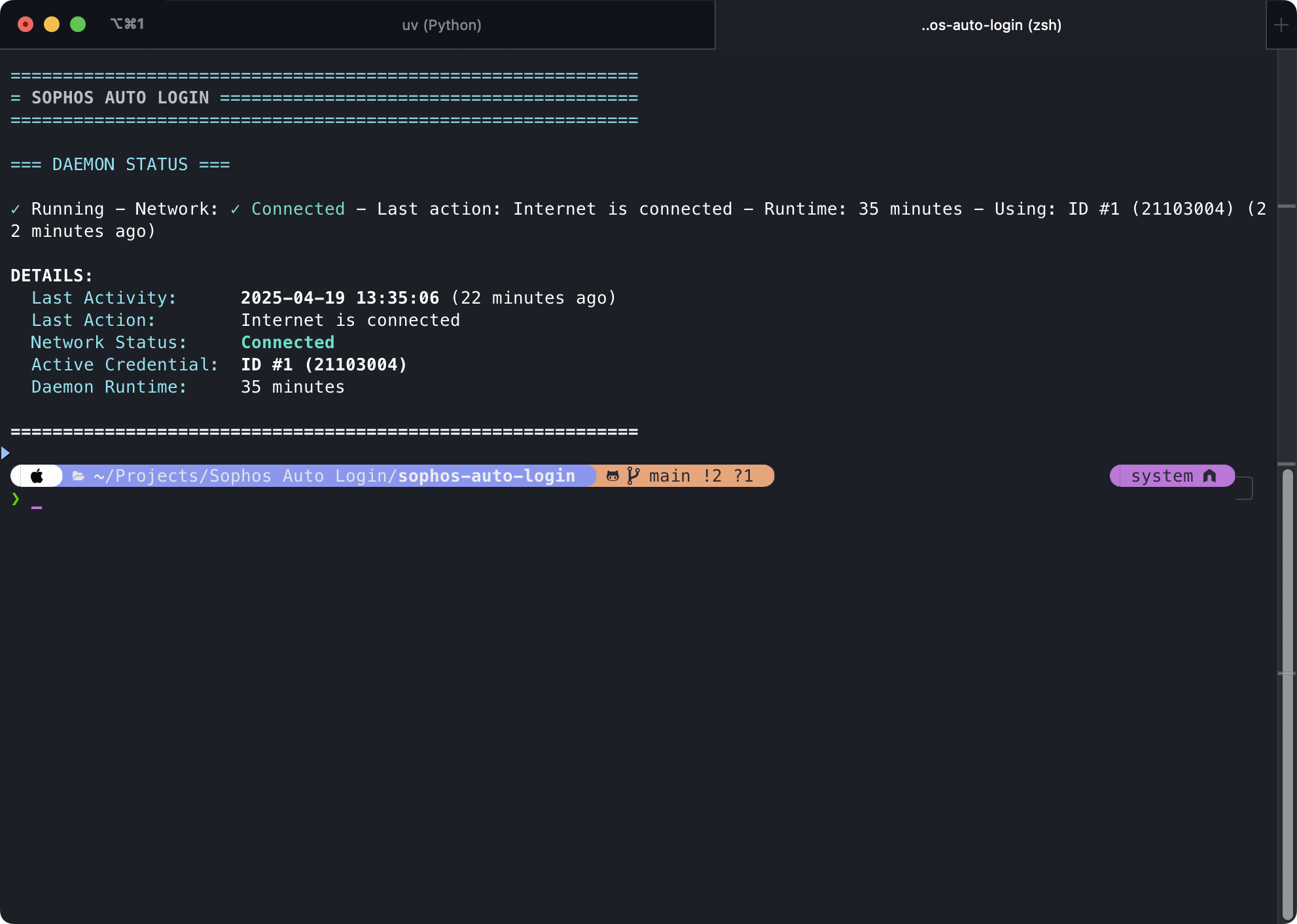This screenshot has width=1297, height=924.
Task: Click the green prompt chevron
Action: (16, 499)
